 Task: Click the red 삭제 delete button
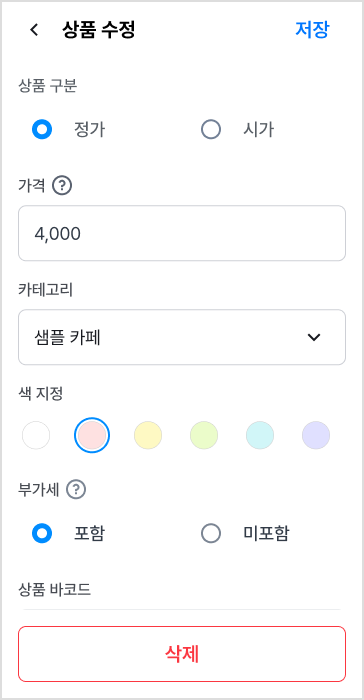pos(182,654)
